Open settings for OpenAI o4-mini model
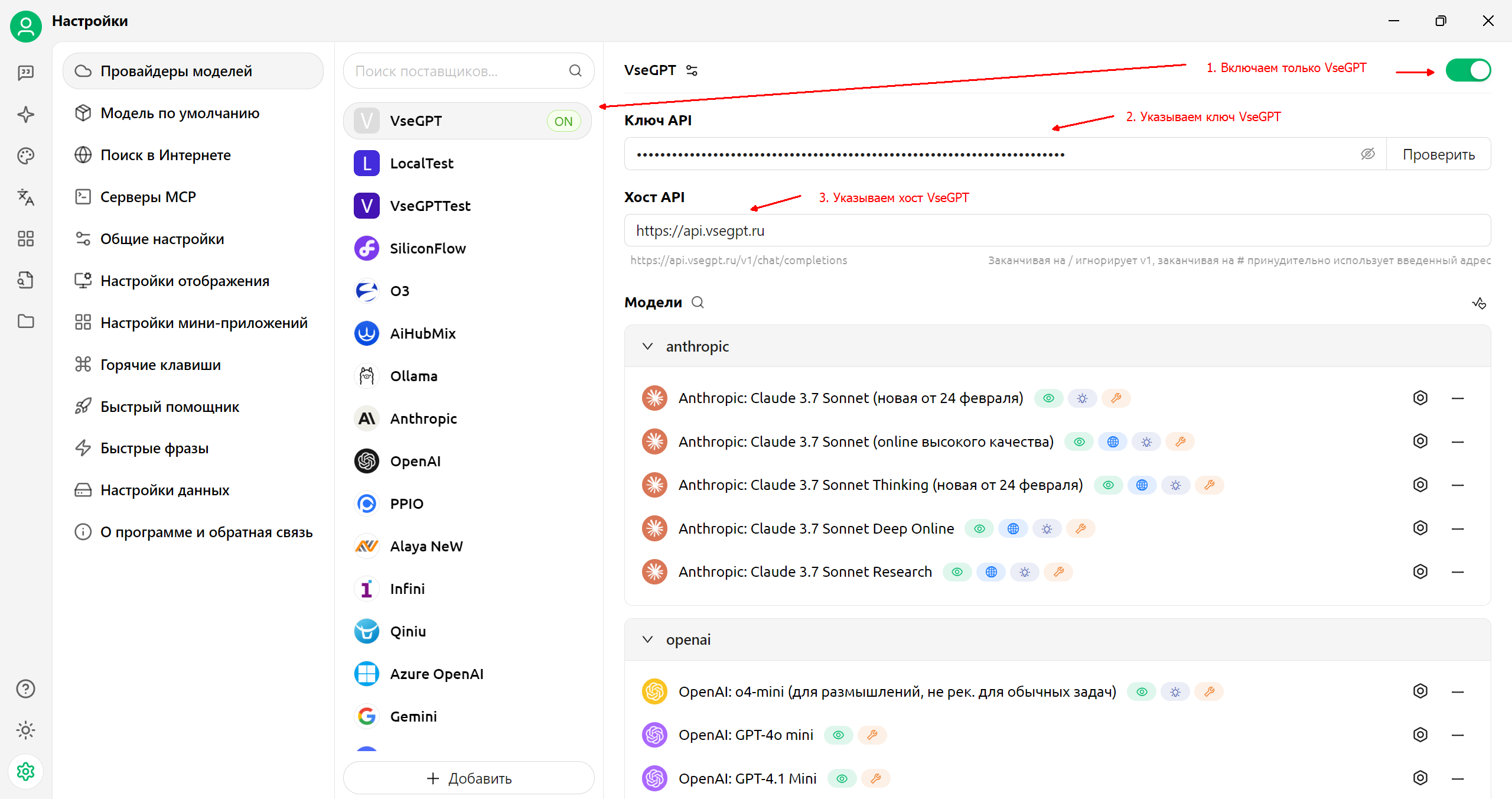Screen dimensions: 1512x799 coord(1420,691)
